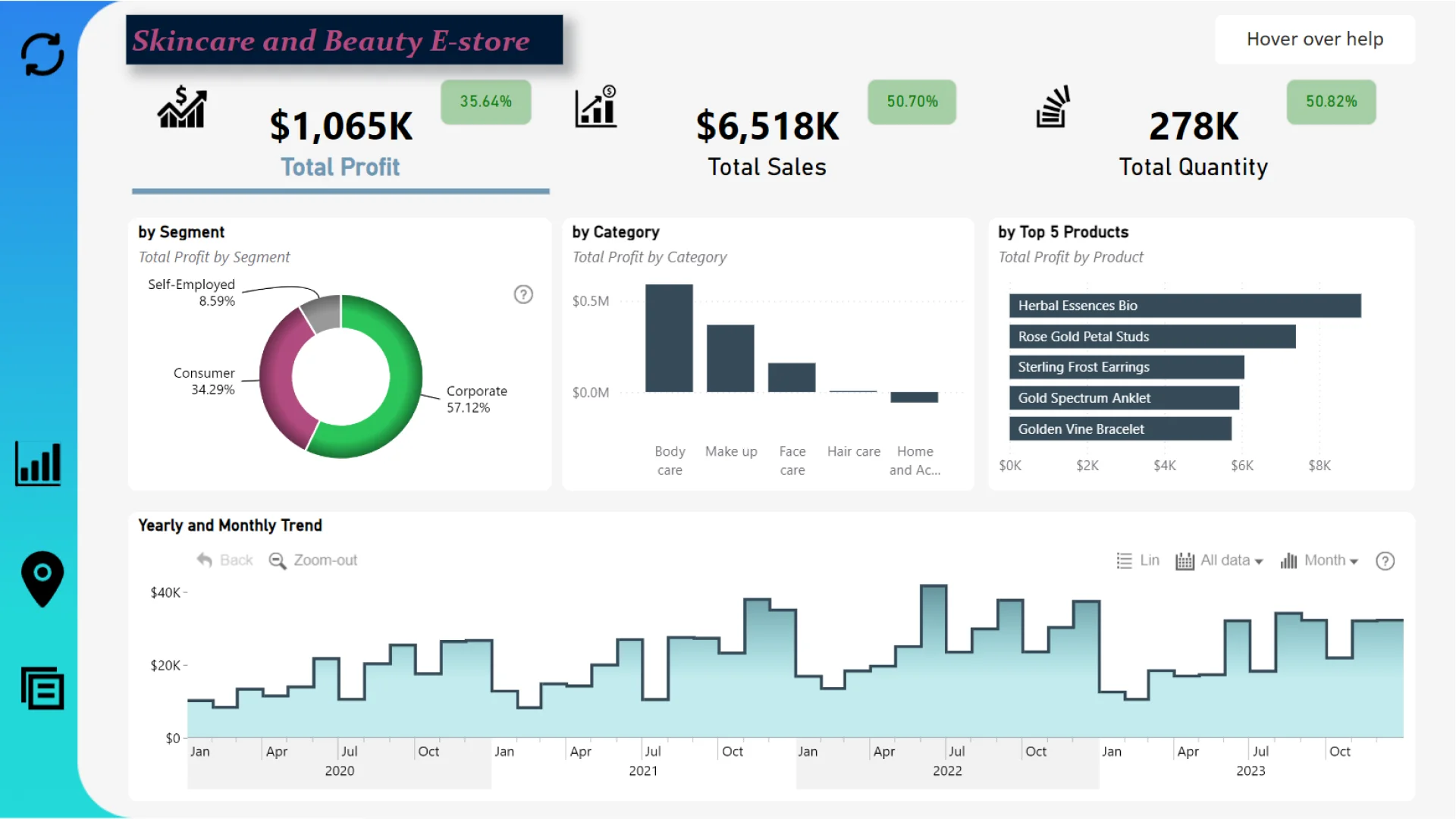Click the Self-Employed 8.59% label

pyautogui.click(x=191, y=293)
